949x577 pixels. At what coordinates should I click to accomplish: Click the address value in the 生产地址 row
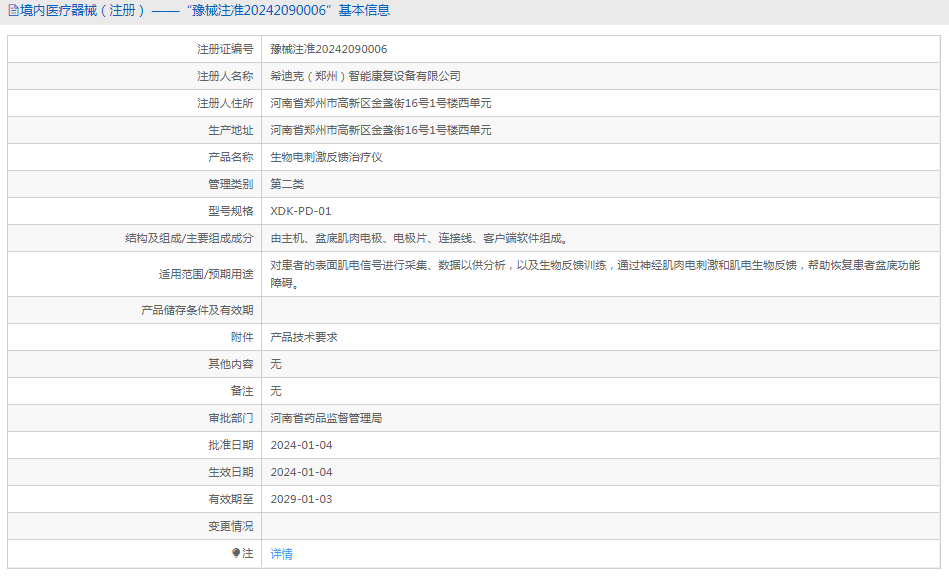tap(381, 130)
